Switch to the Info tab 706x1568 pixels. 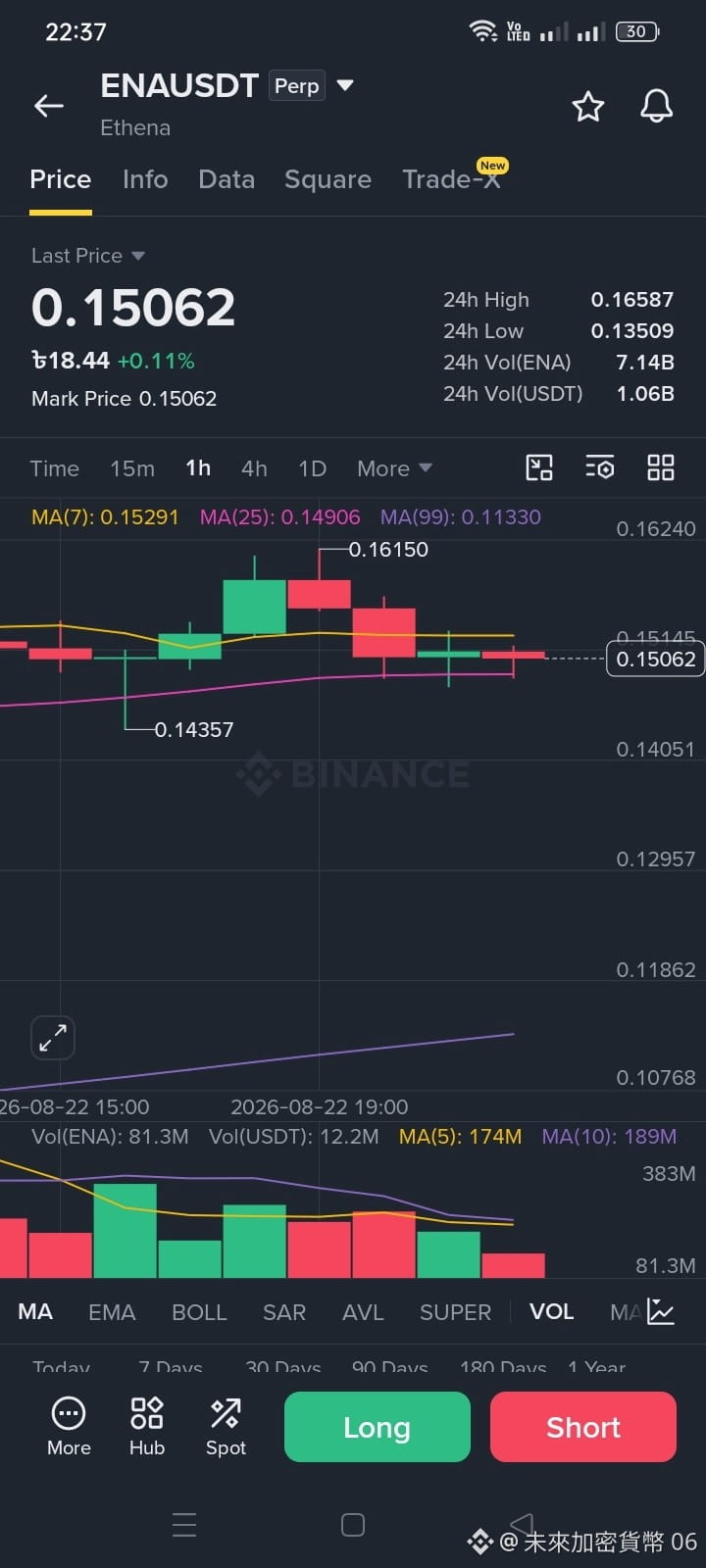click(145, 179)
